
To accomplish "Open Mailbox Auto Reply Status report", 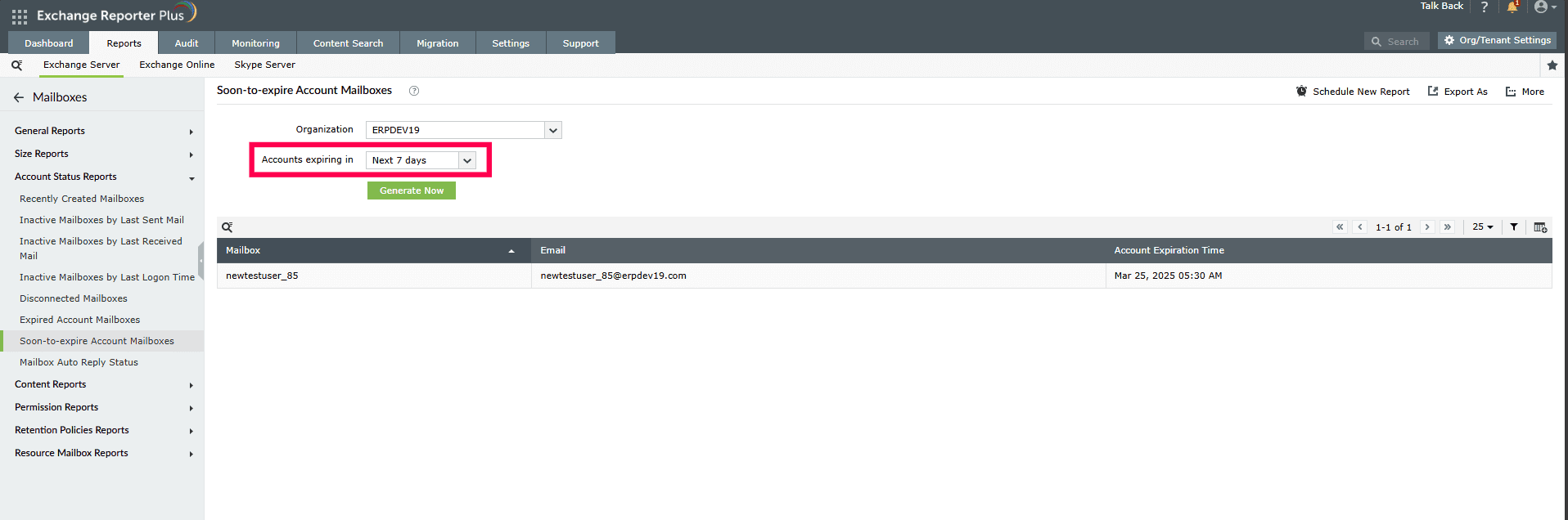I will 79,362.
